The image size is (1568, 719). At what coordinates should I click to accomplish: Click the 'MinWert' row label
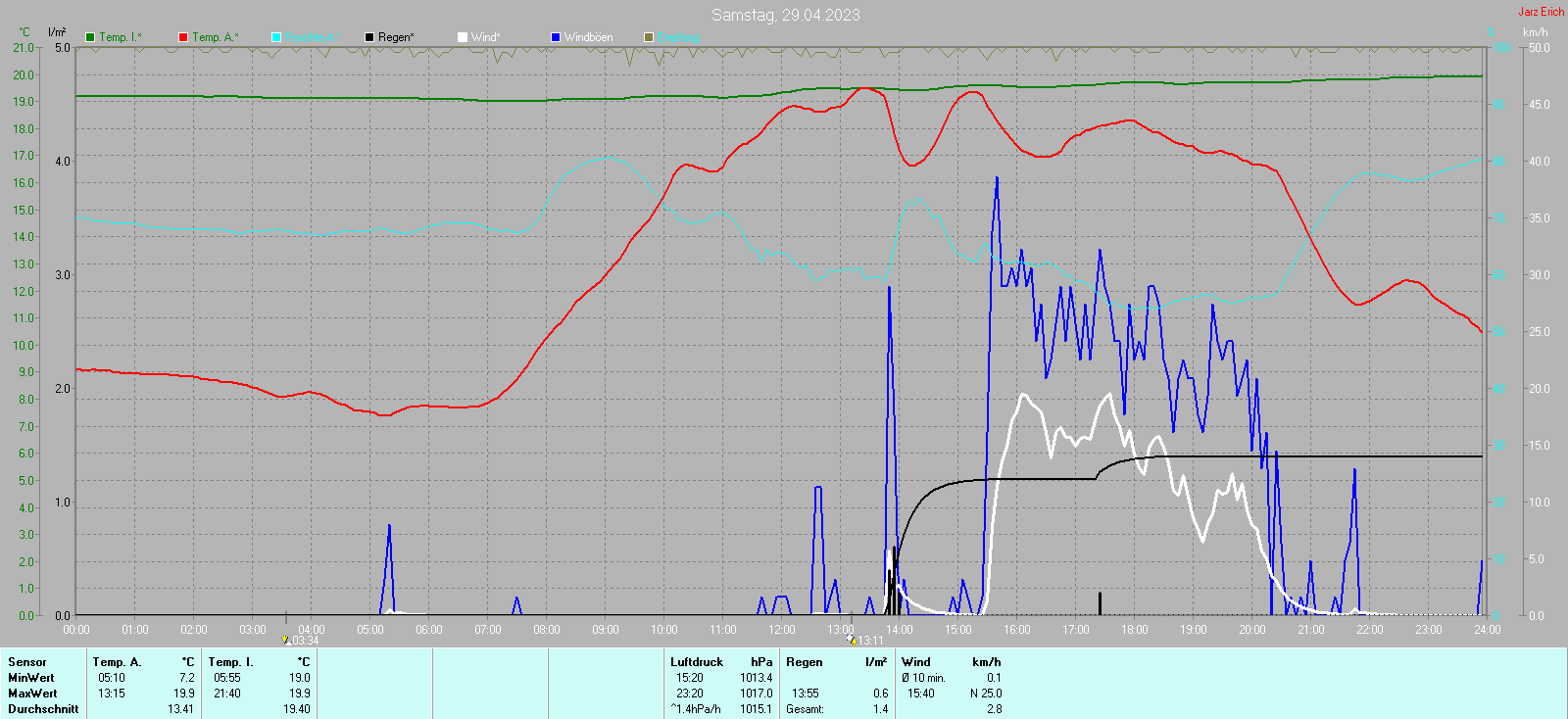[x=31, y=678]
